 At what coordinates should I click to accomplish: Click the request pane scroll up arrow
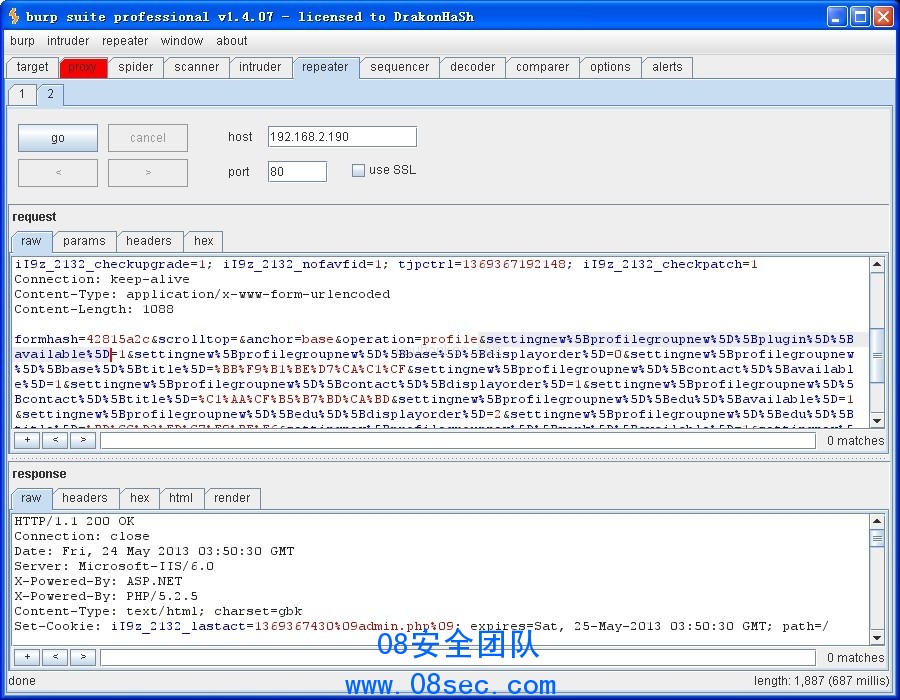(877, 265)
